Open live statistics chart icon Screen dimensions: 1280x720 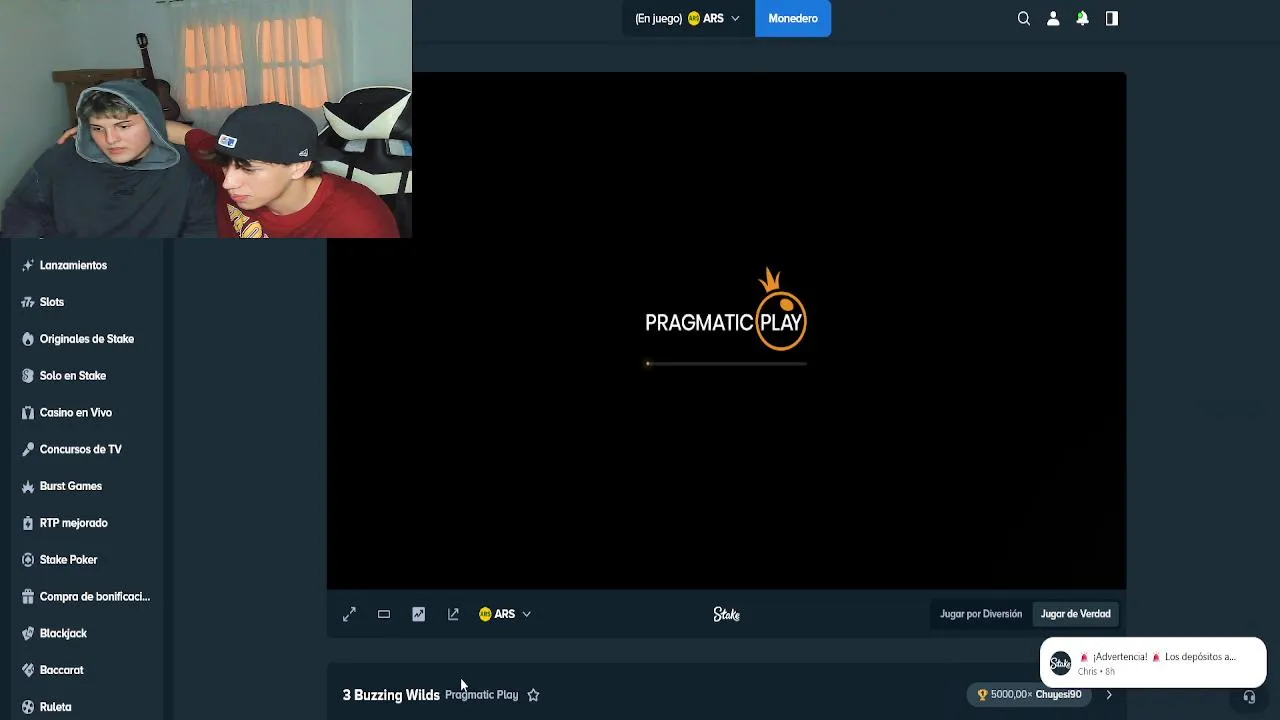418,614
